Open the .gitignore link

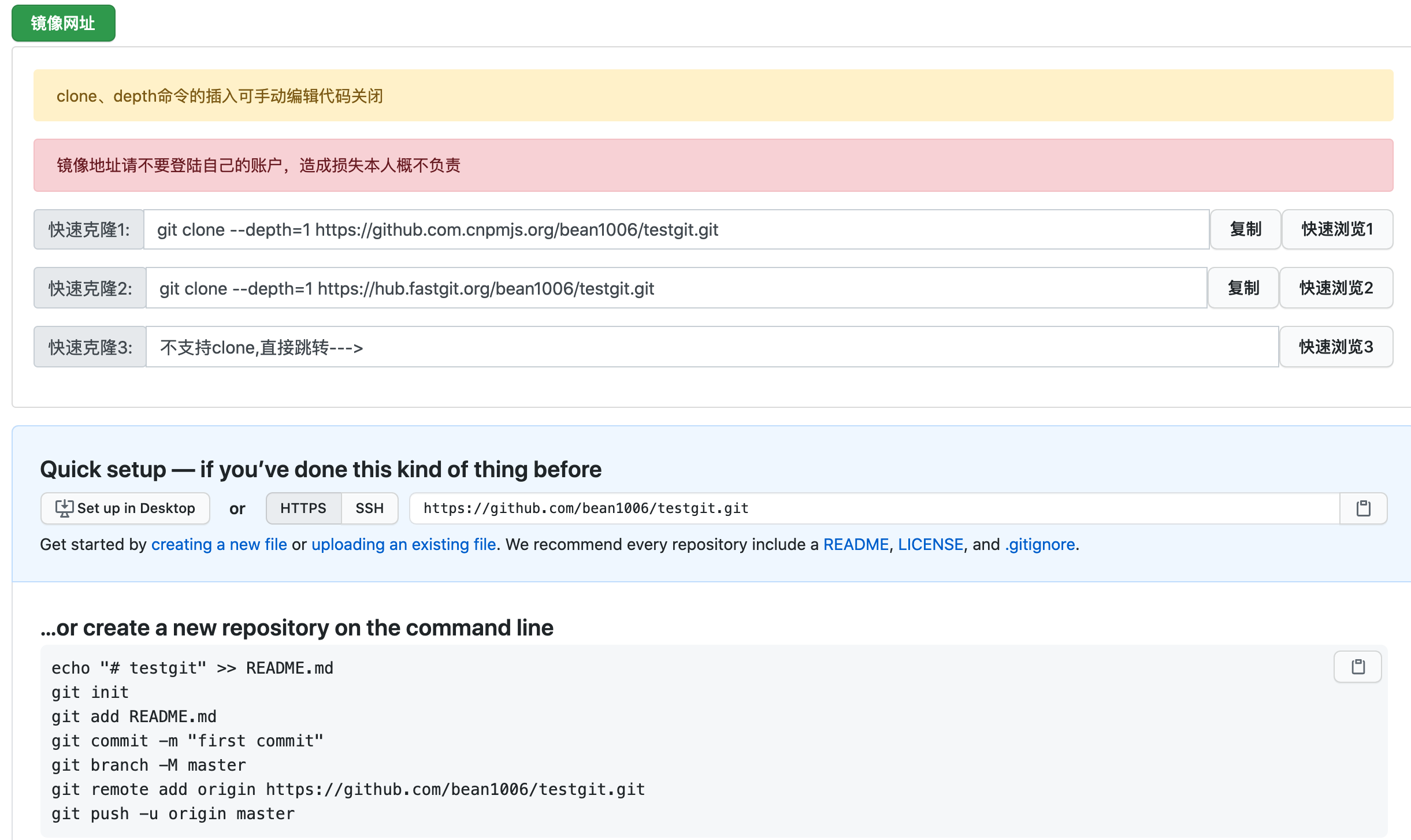(x=1039, y=544)
